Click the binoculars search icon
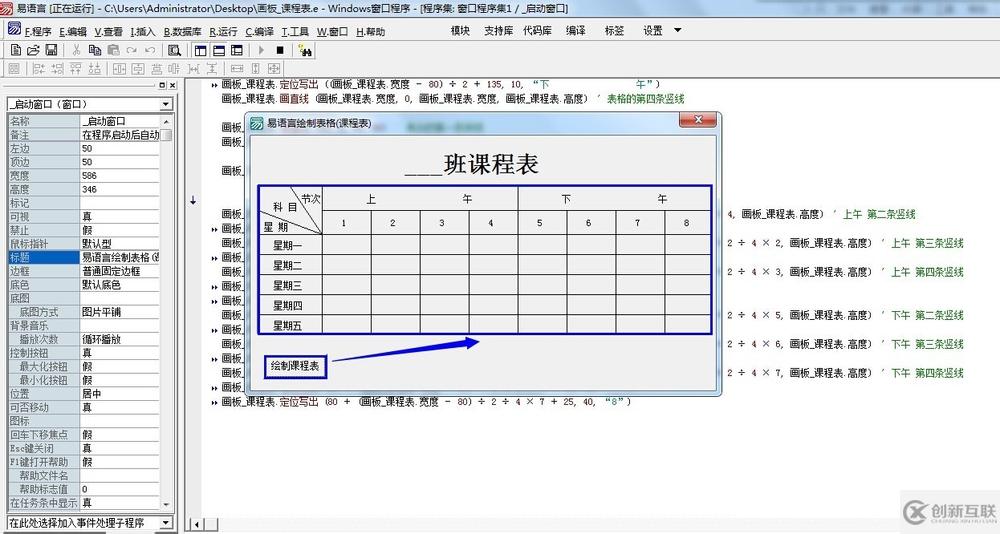This screenshot has width=1000, height=534. tap(305, 50)
